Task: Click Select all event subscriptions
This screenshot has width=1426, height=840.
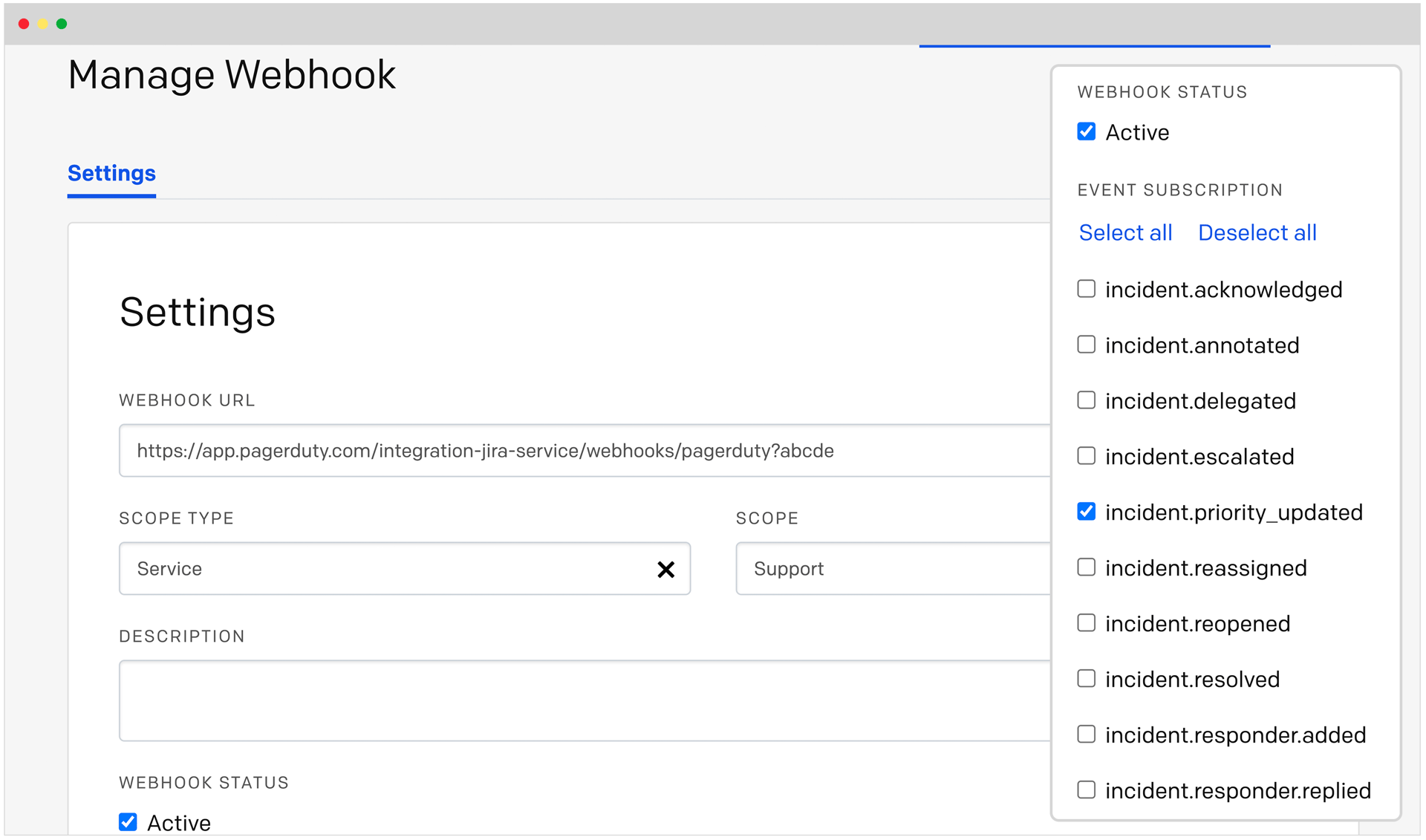Action: pyautogui.click(x=1124, y=232)
